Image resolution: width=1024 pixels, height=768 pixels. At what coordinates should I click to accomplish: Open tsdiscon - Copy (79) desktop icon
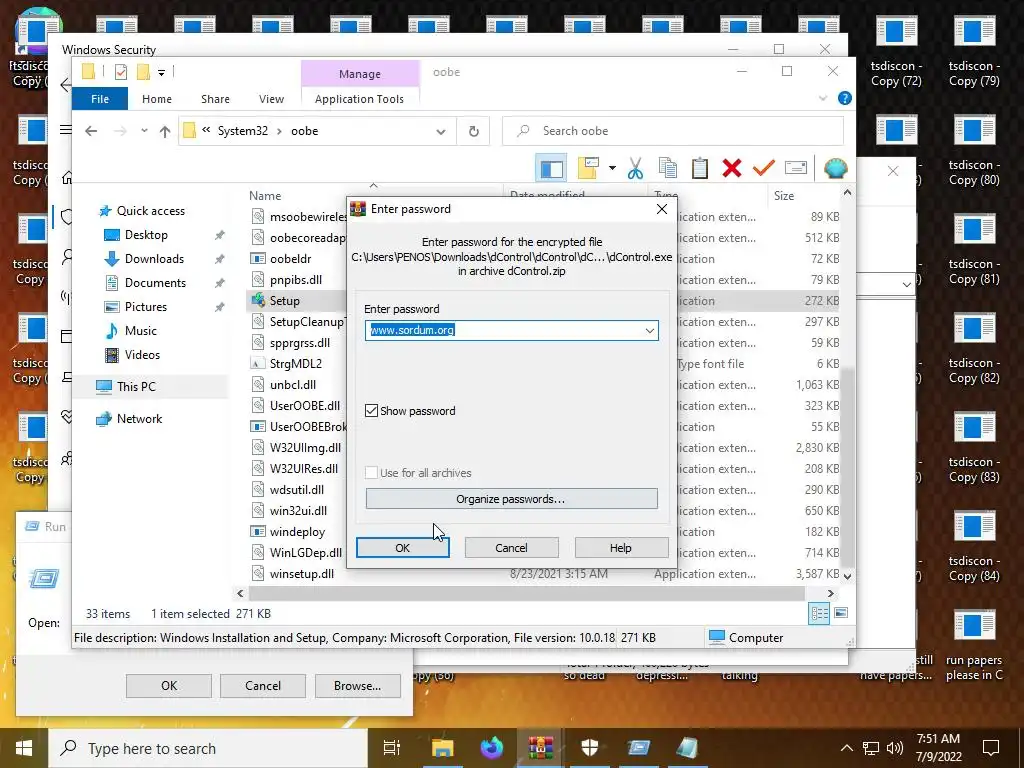[974, 51]
